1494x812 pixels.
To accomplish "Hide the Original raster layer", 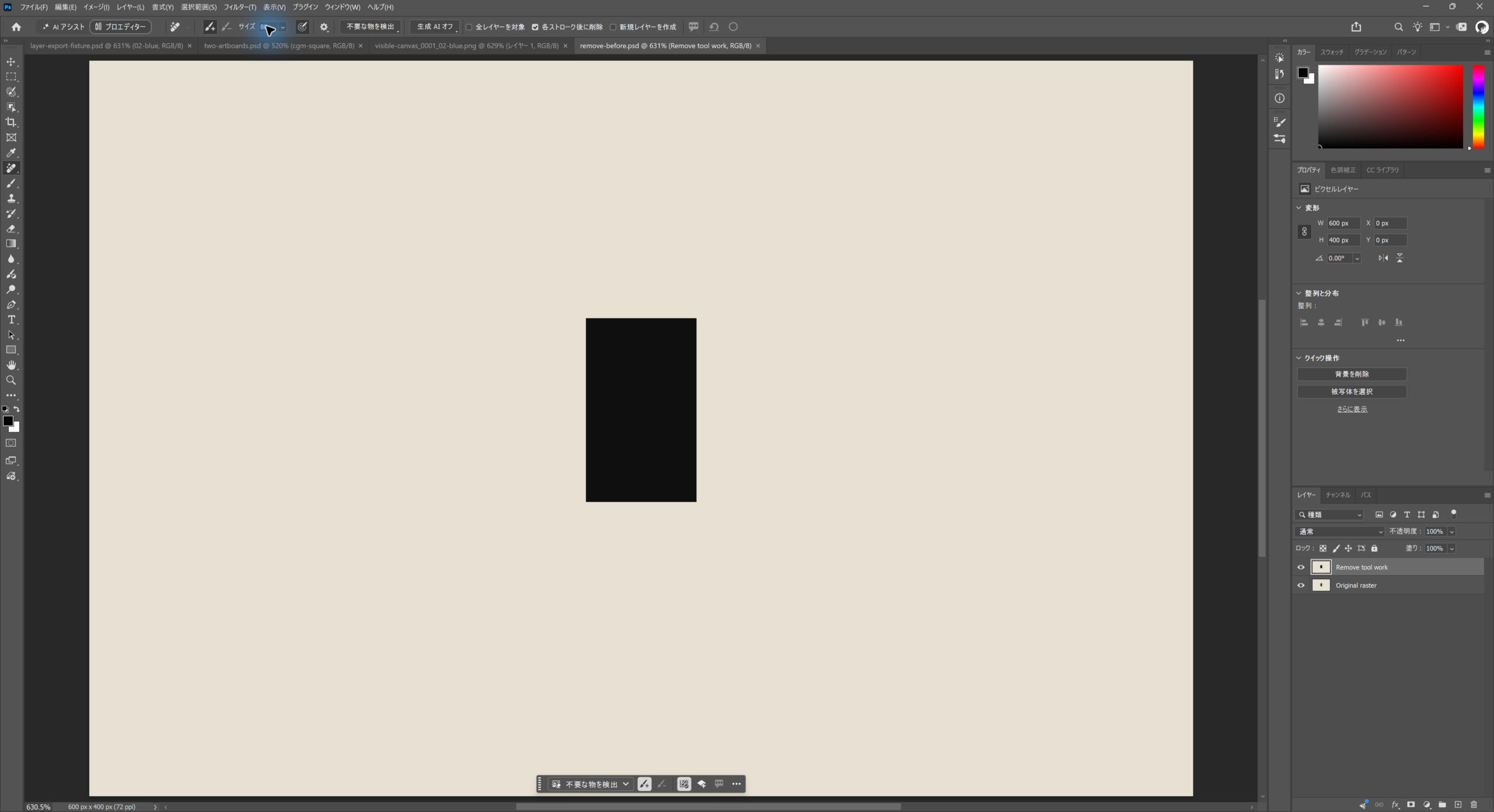I will click(x=1301, y=585).
